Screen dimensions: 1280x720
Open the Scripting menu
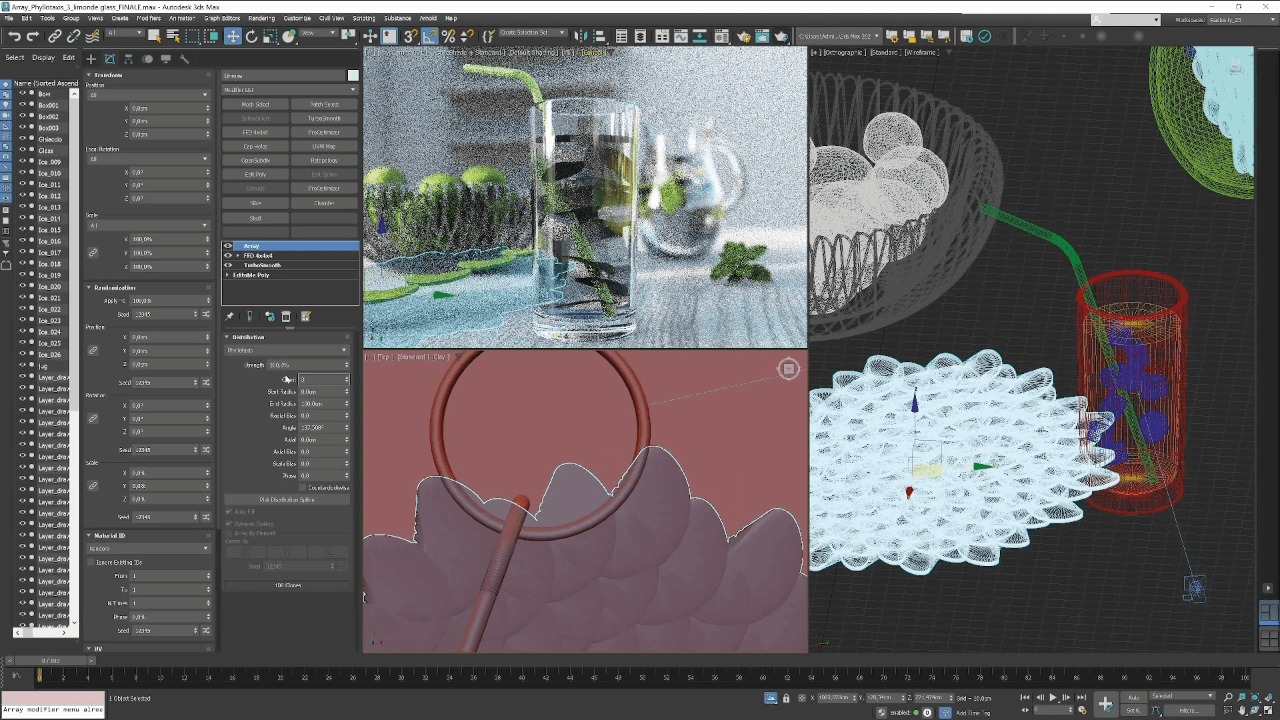[x=363, y=17]
